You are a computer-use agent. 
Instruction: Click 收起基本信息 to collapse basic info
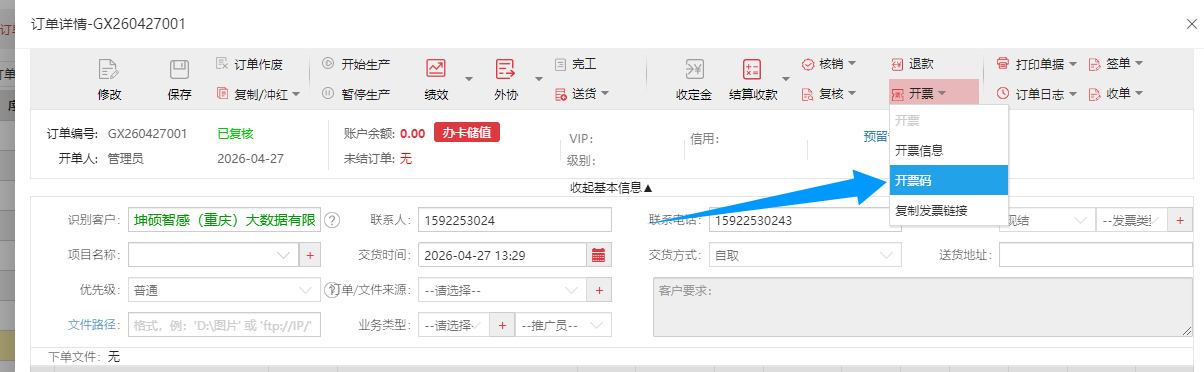[x=611, y=187]
